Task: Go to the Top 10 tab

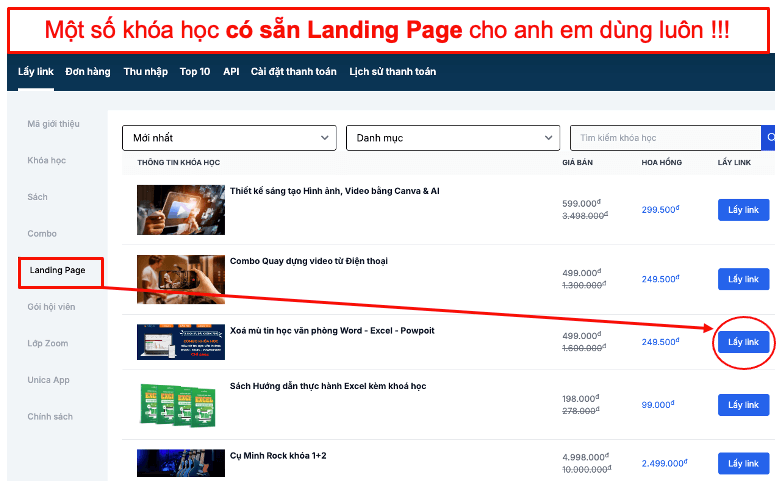Action: 195,71
